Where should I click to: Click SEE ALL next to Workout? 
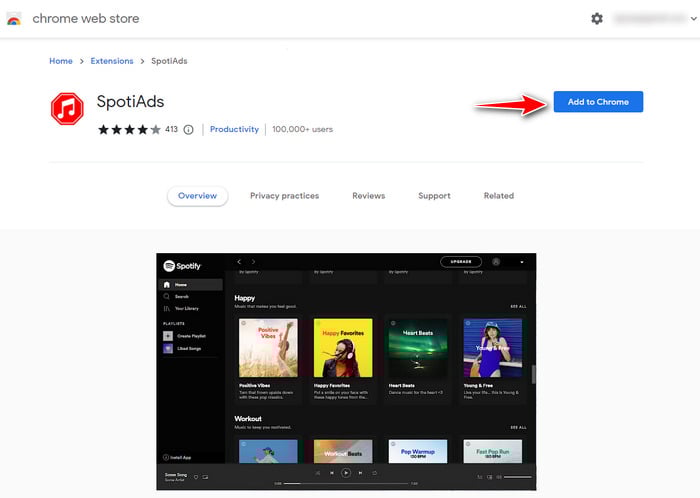[x=518, y=427]
